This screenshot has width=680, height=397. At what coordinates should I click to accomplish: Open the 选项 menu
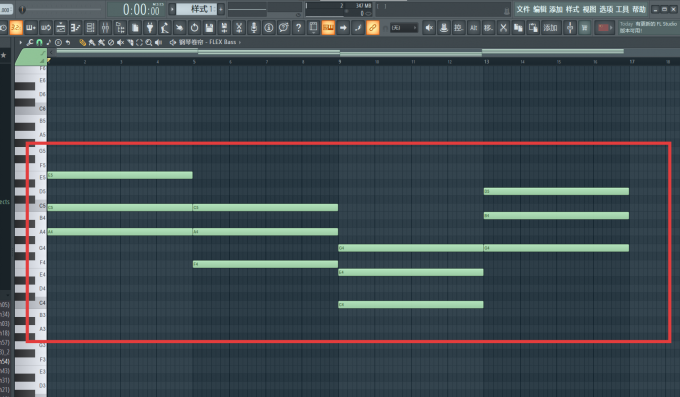pyautogui.click(x=606, y=9)
